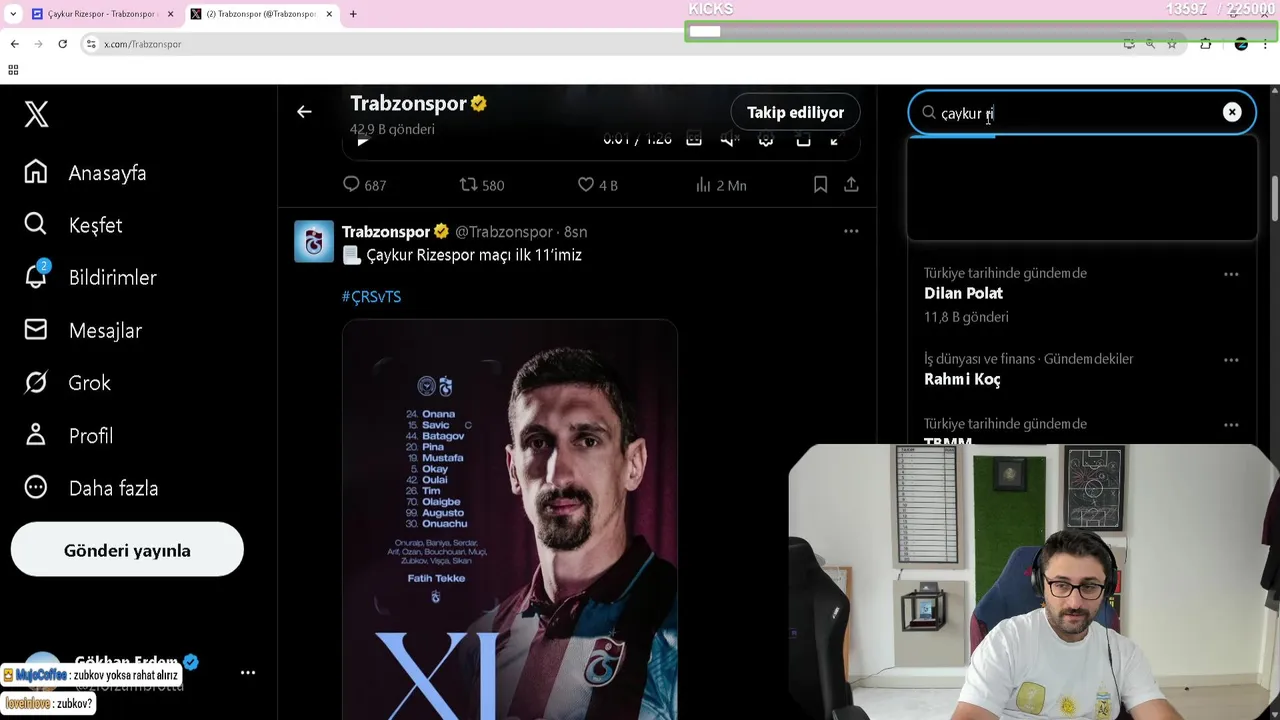This screenshot has height=720, width=1280.
Task: Toggle video captions (CC) icon
Action: point(694,140)
